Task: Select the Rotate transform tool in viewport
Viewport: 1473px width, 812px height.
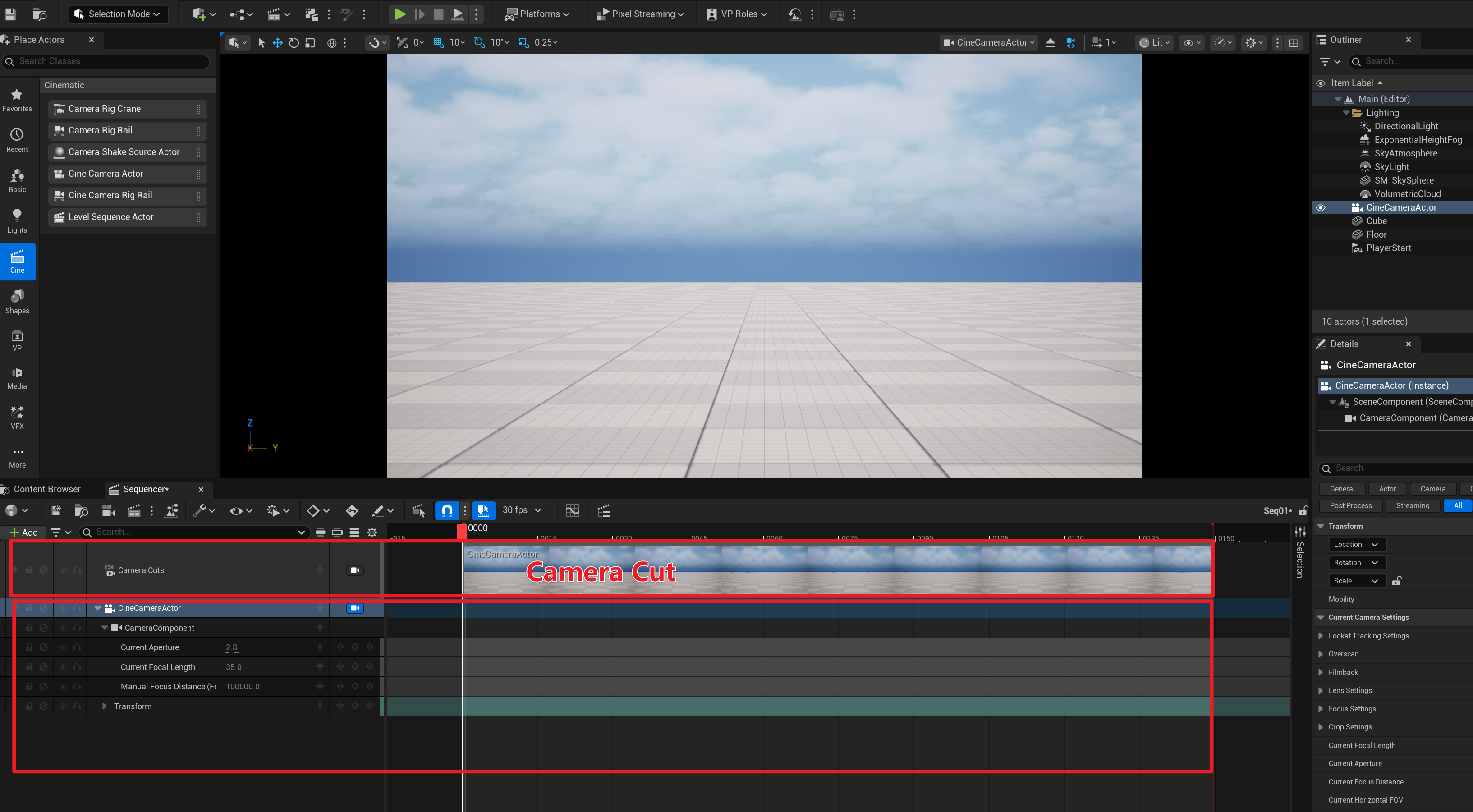Action: 294,43
